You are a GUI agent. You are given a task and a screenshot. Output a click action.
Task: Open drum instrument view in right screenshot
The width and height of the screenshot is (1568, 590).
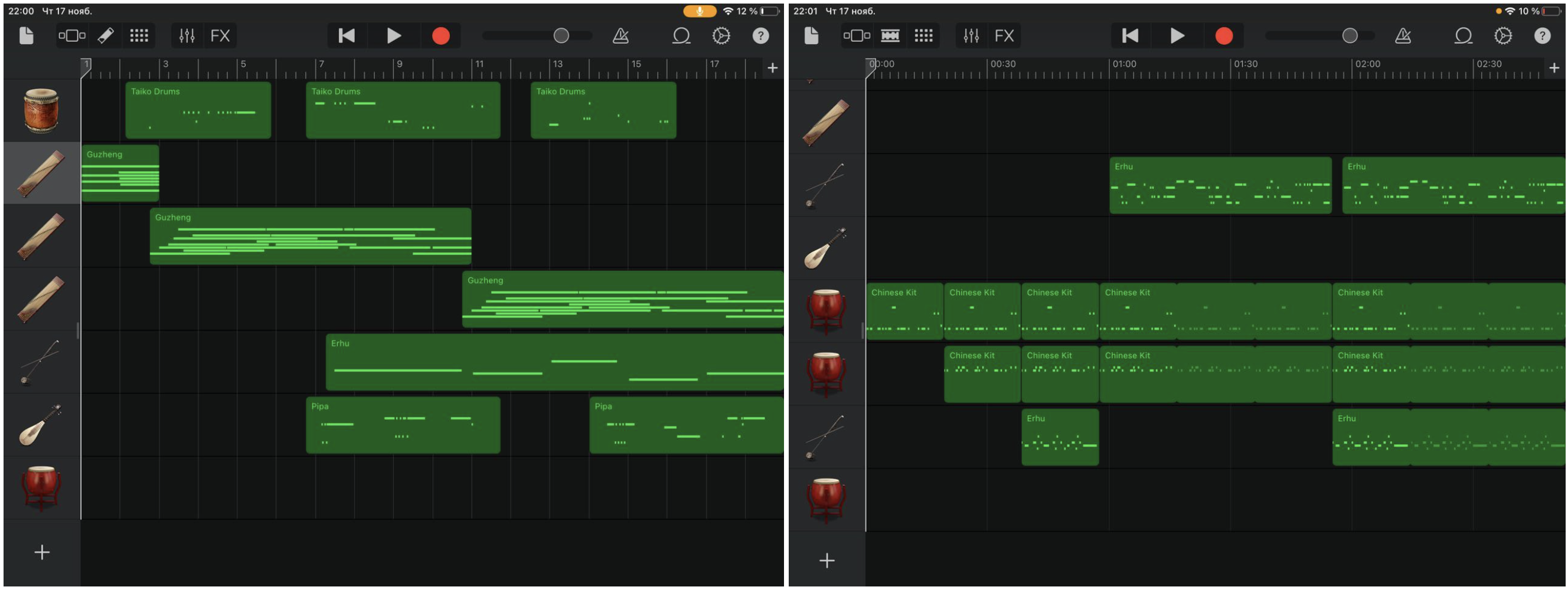890,36
